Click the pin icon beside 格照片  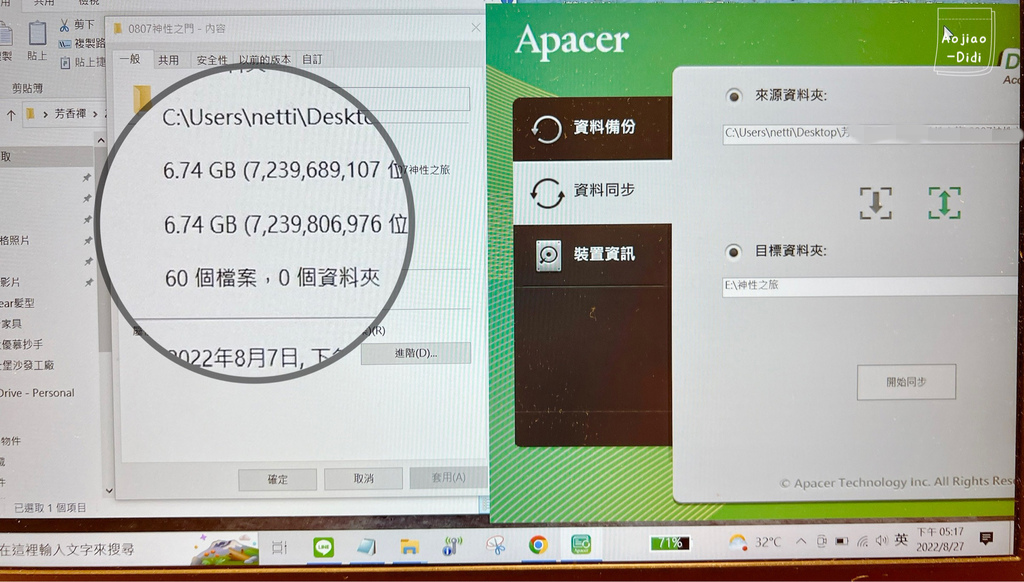(x=87, y=240)
